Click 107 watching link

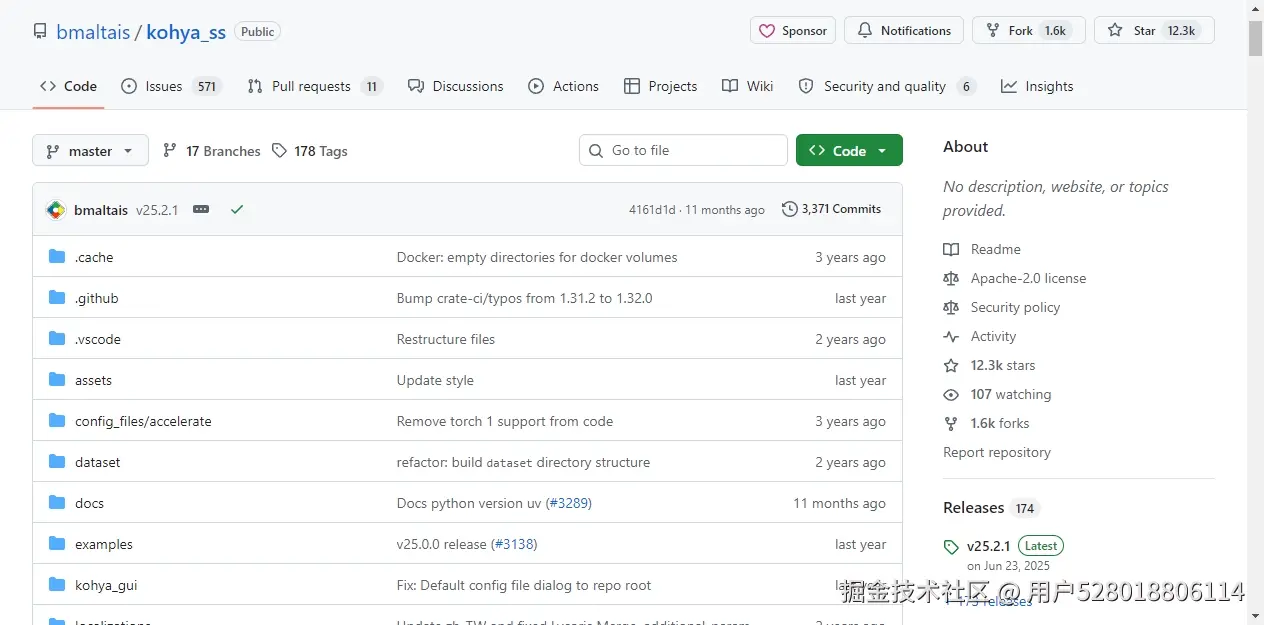[1011, 394]
